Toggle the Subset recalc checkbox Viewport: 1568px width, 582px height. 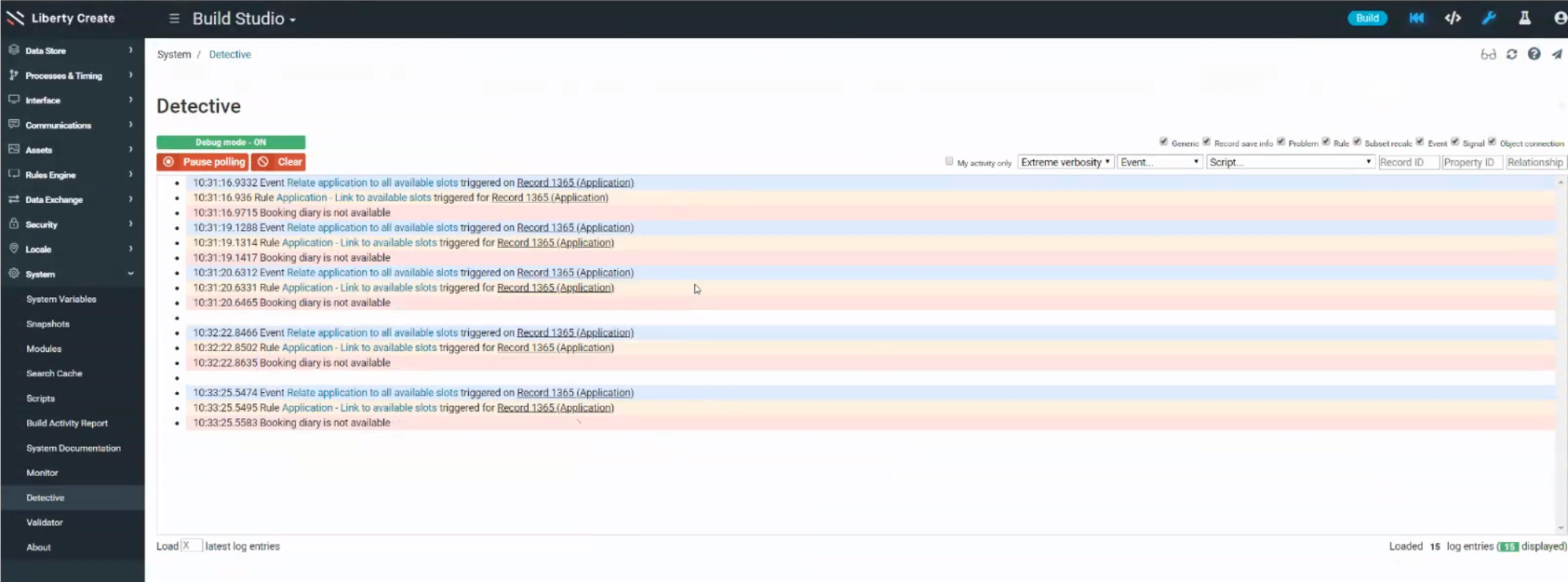click(1357, 142)
